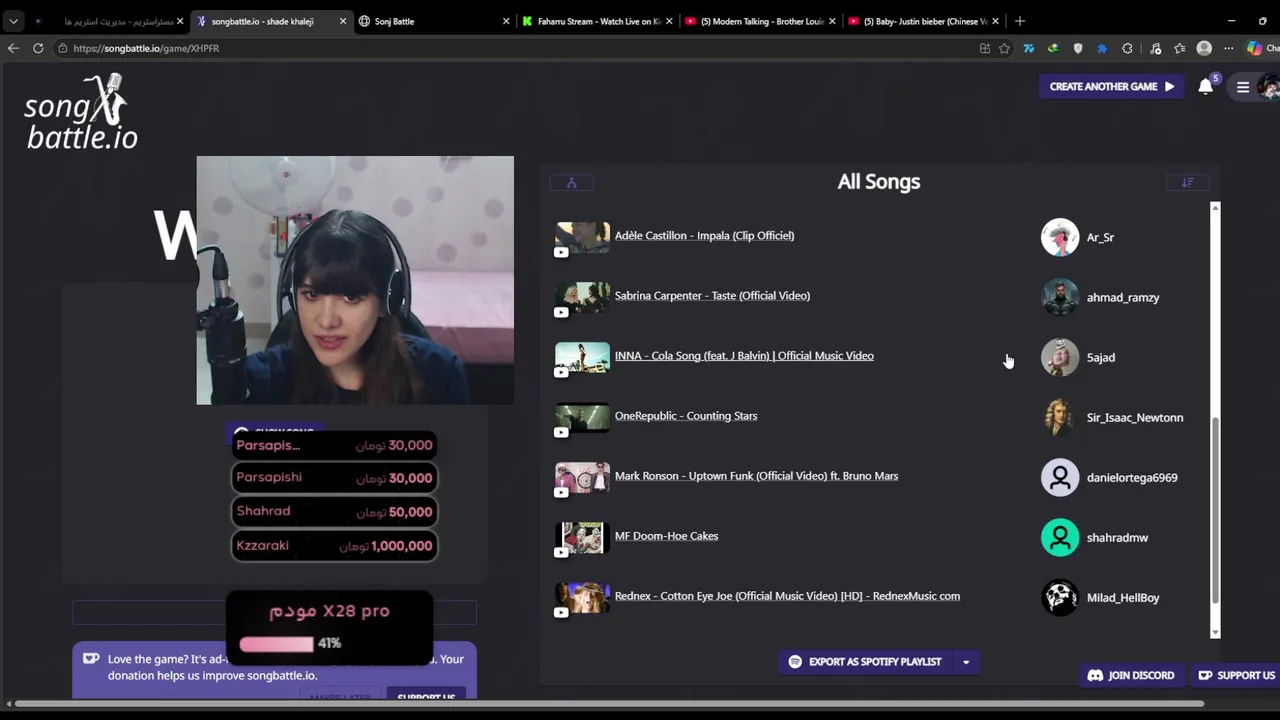View site information lock icon
The image size is (1280, 720).
coord(62,48)
